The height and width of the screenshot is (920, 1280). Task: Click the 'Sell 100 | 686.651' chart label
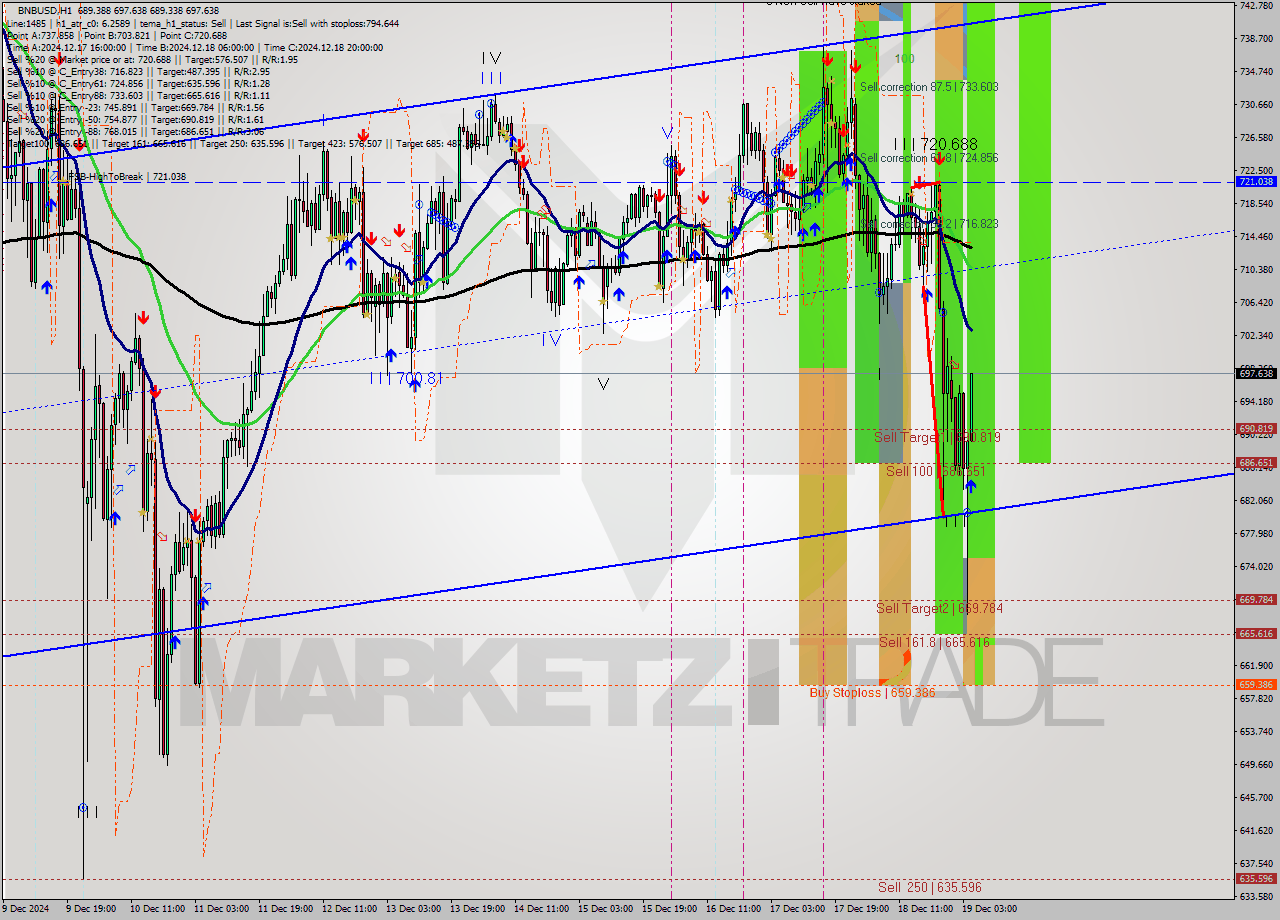point(936,471)
